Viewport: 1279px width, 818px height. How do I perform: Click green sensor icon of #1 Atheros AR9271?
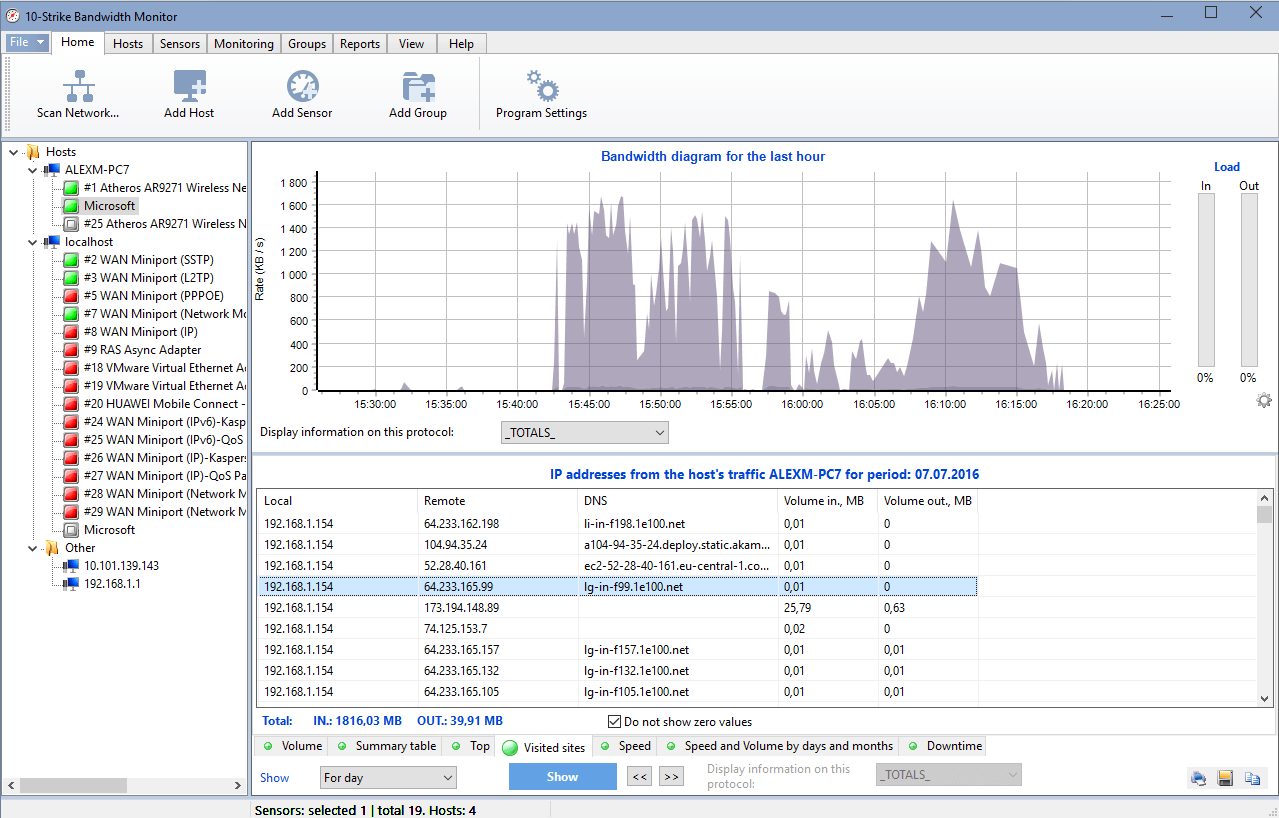pos(71,188)
